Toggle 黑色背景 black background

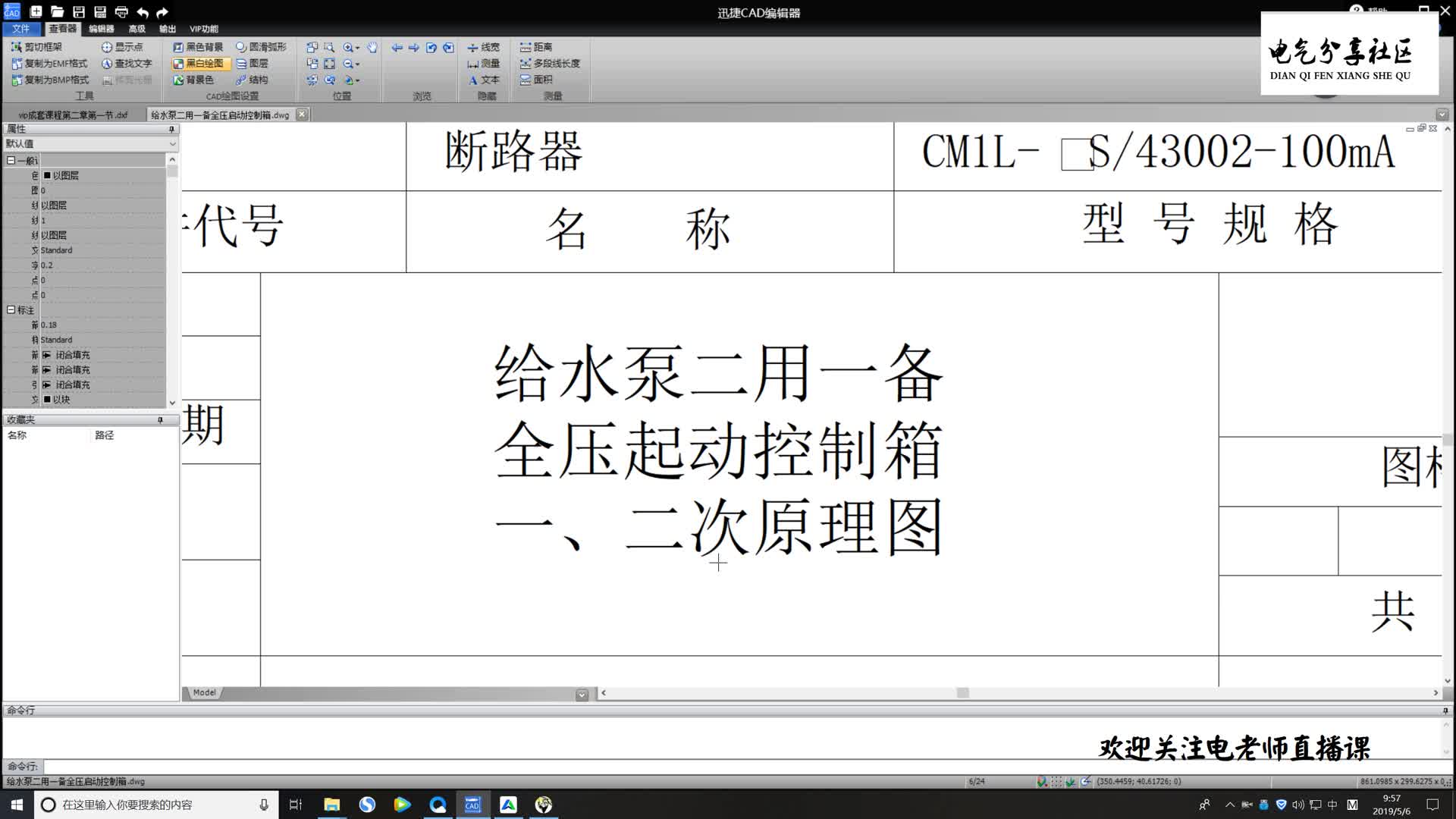pos(198,47)
